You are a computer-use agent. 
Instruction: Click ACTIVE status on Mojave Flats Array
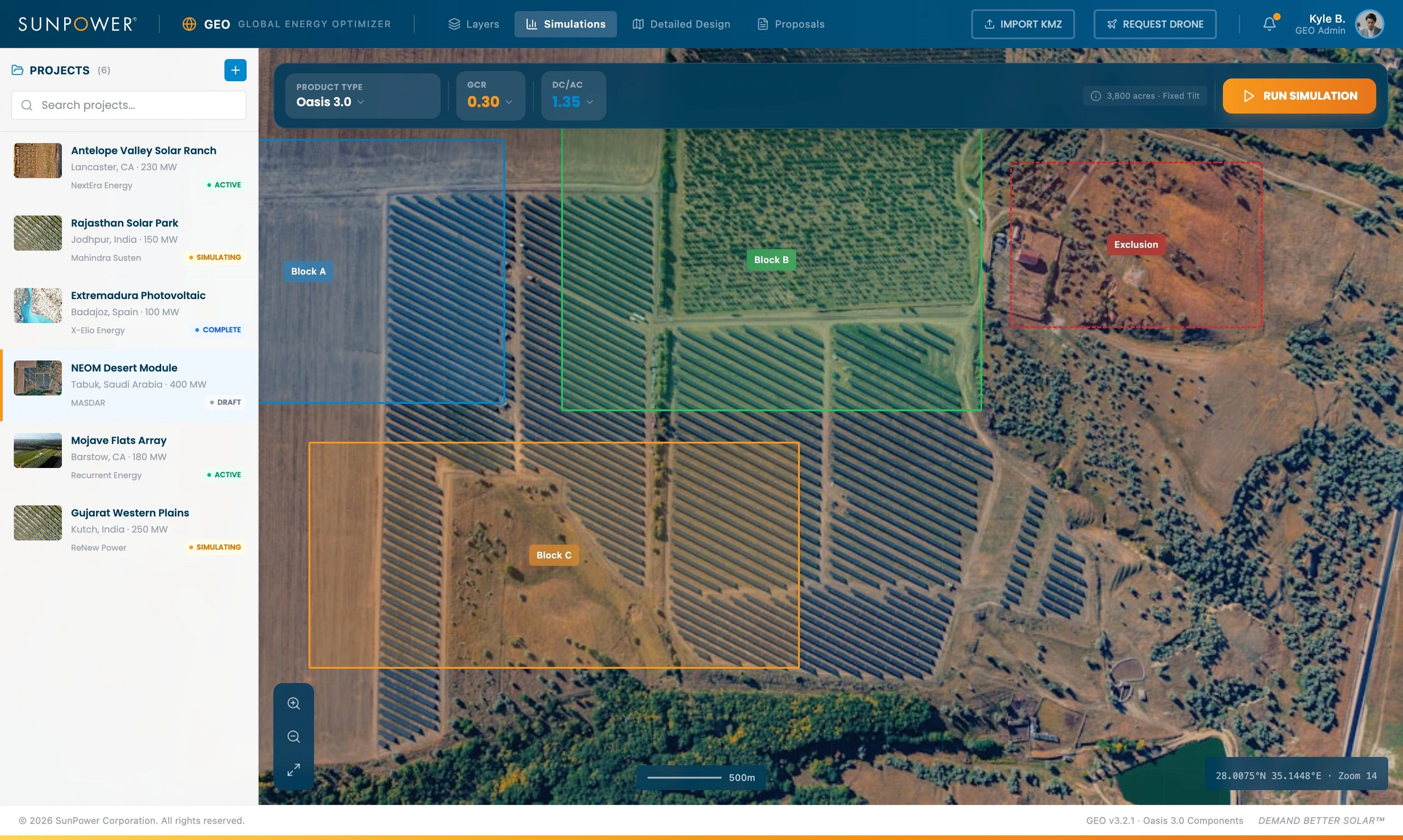(224, 475)
